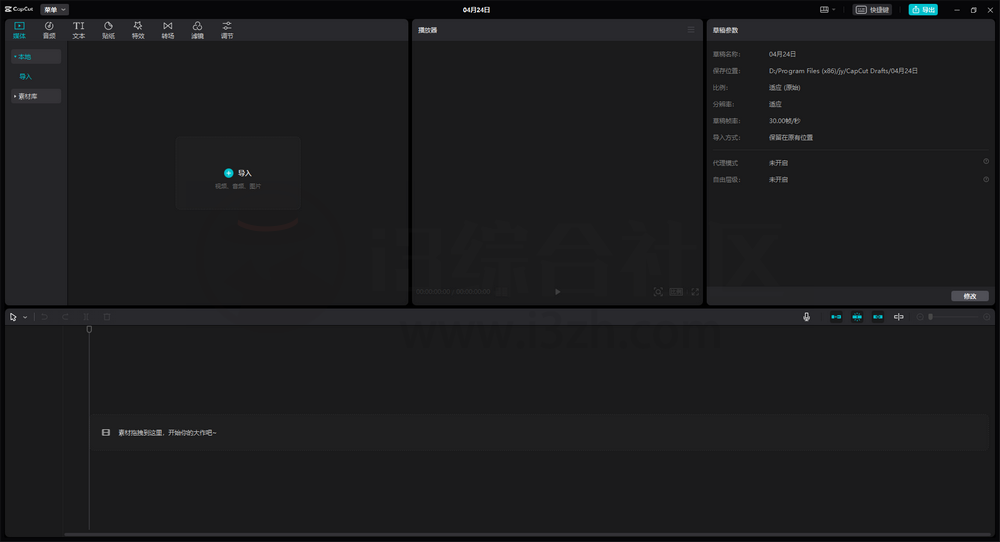Click the 未开启 value beside 代理模式
This screenshot has height=542, width=1000.
tap(778, 163)
